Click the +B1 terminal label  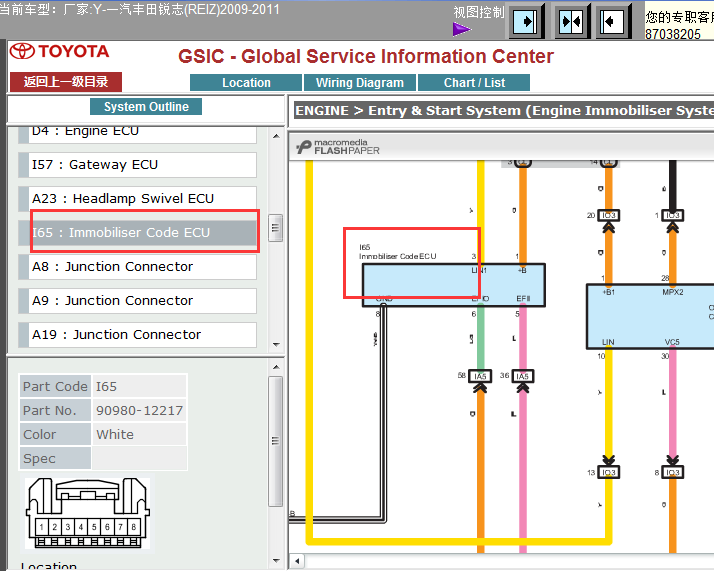[x=608, y=292]
